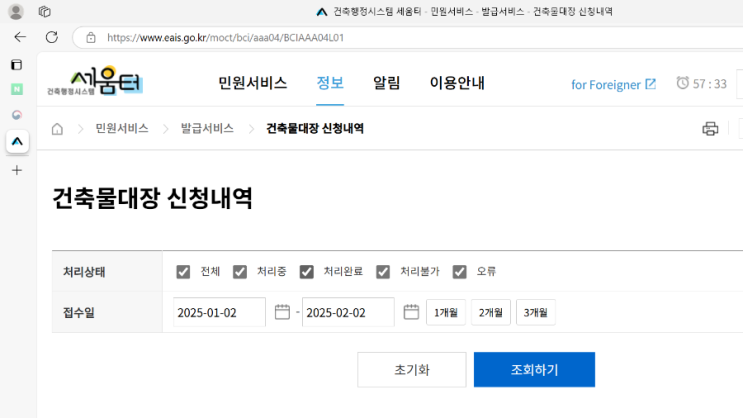Toggle the 처리중 checkbox
Viewport: 743px width, 418px height.
coord(240,272)
